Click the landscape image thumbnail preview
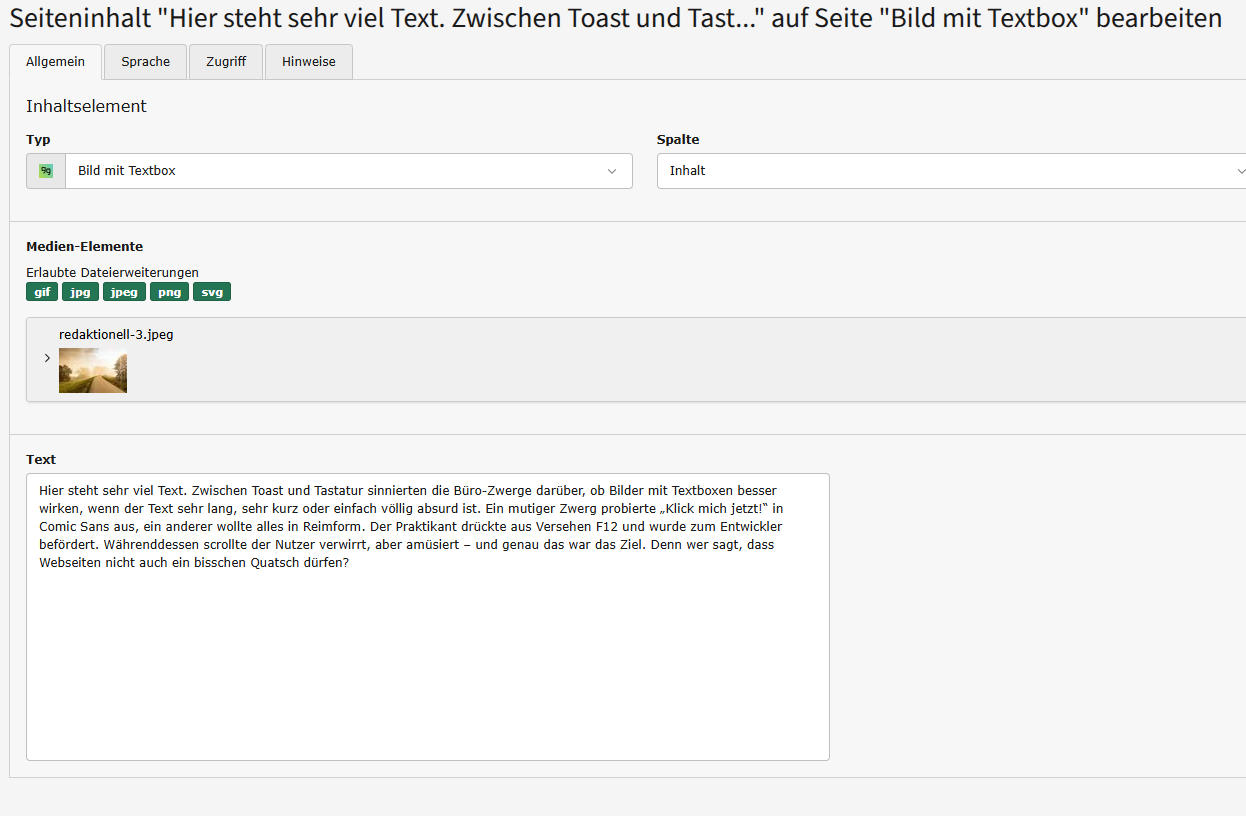 click(93, 370)
